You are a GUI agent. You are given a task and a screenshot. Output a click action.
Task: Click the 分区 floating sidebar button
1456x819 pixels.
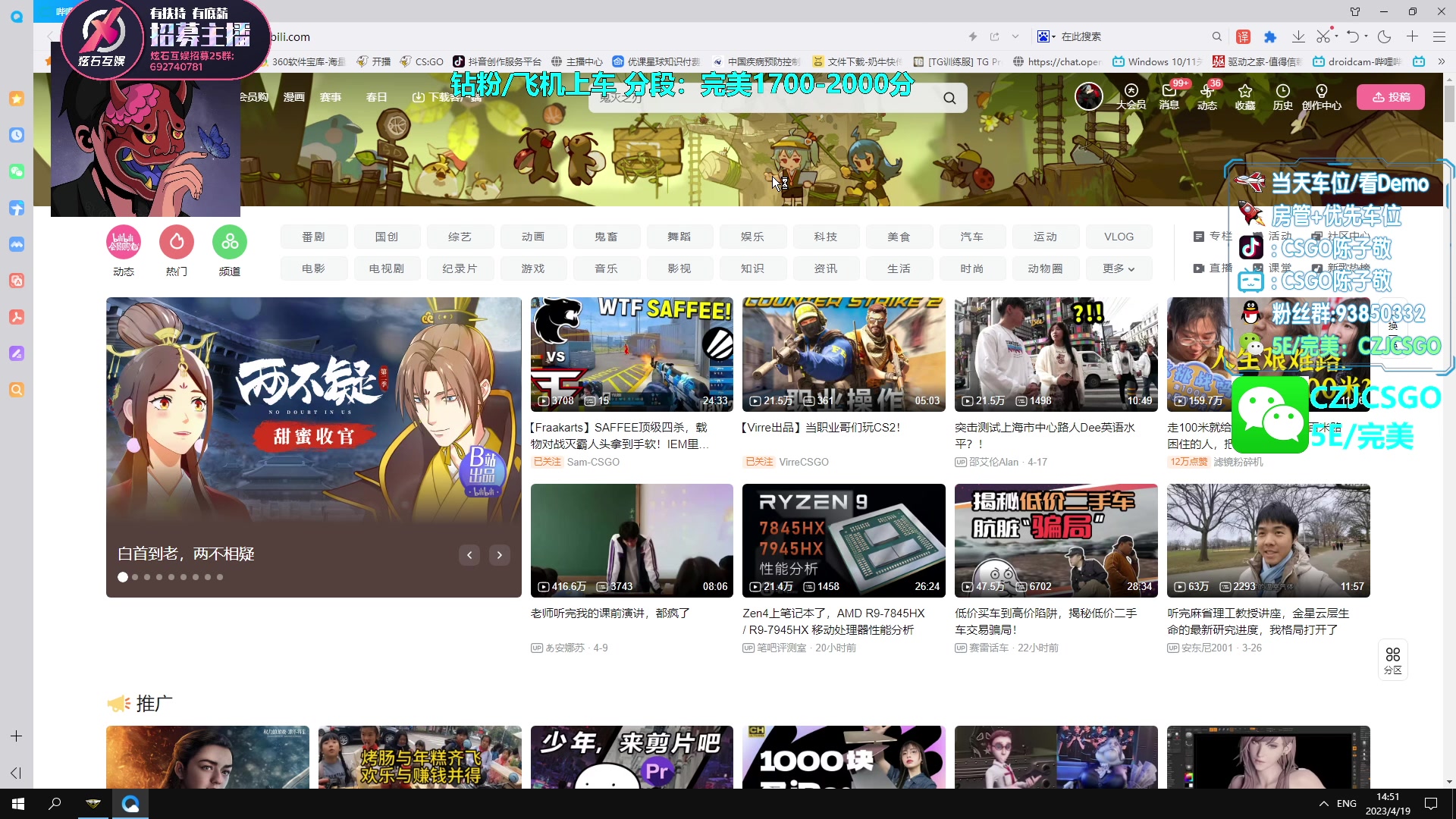[1392, 660]
